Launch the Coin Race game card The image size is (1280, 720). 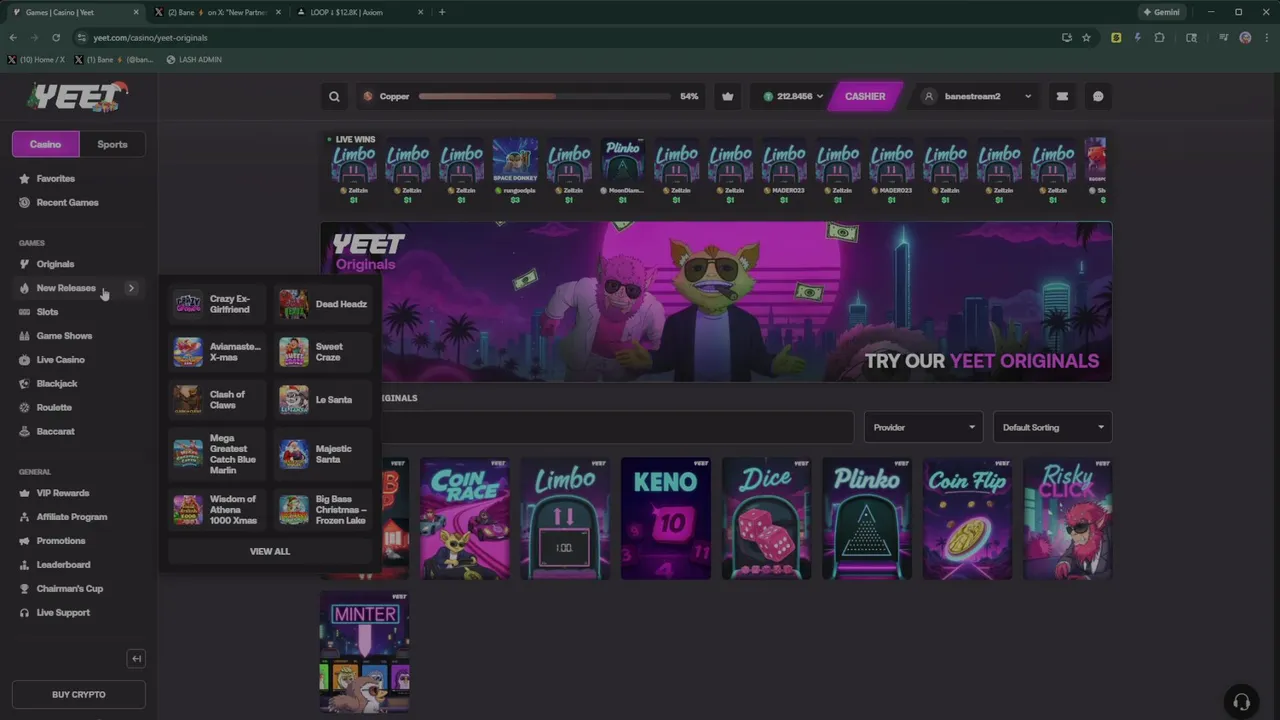465,519
